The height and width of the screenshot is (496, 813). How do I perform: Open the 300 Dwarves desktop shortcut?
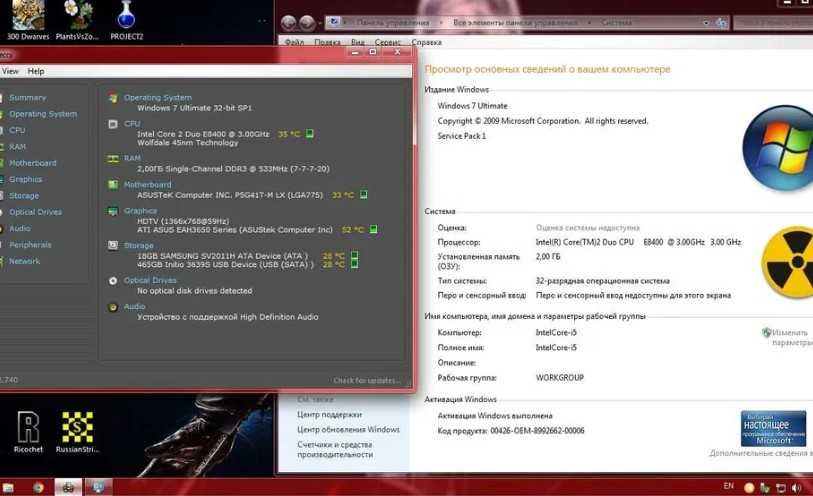click(x=28, y=21)
